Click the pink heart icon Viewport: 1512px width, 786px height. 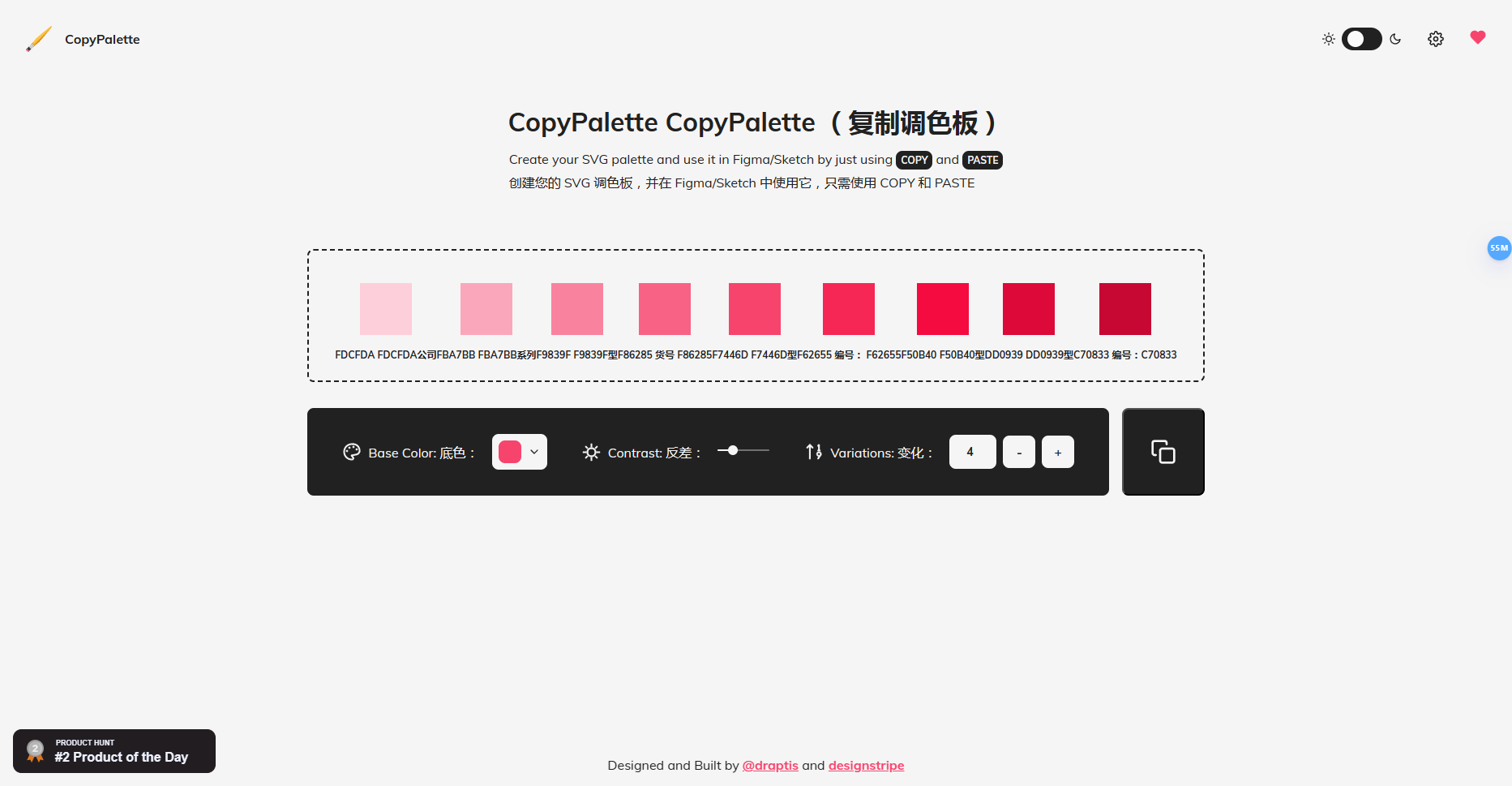[1477, 37]
